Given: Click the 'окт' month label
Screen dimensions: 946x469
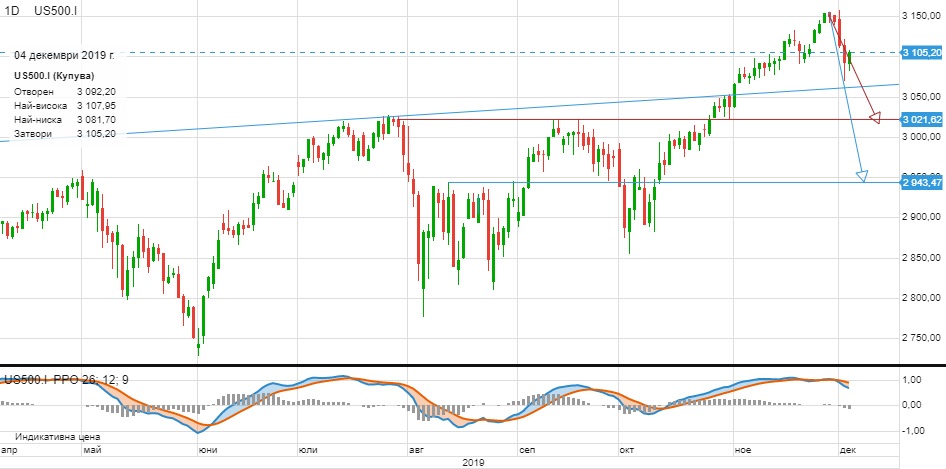Looking at the screenshot, I should (x=627, y=450).
